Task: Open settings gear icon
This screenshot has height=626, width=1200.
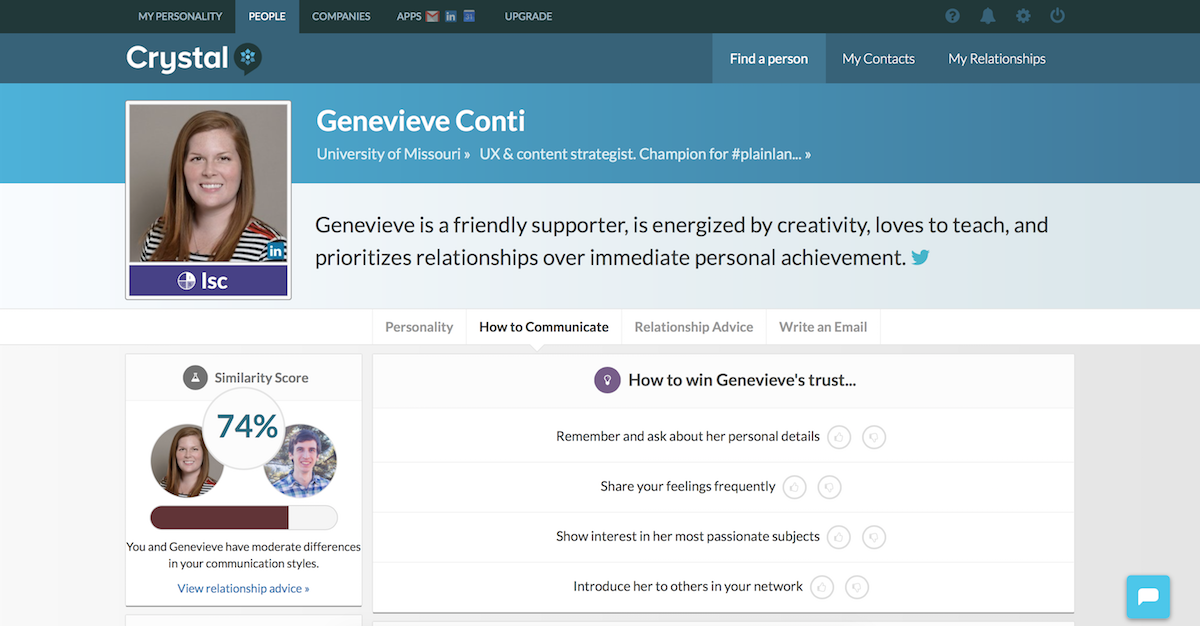Action: tap(1023, 16)
